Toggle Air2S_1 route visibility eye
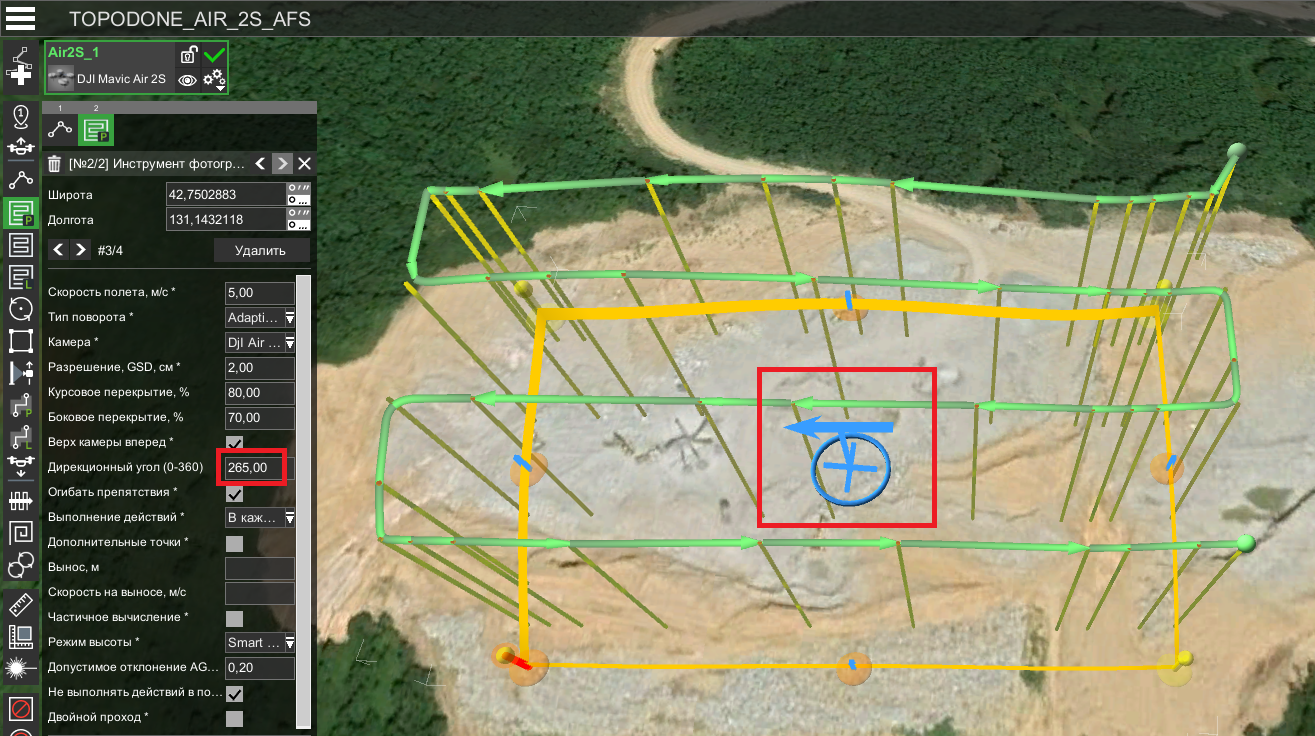1315x736 pixels. [187, 80]
